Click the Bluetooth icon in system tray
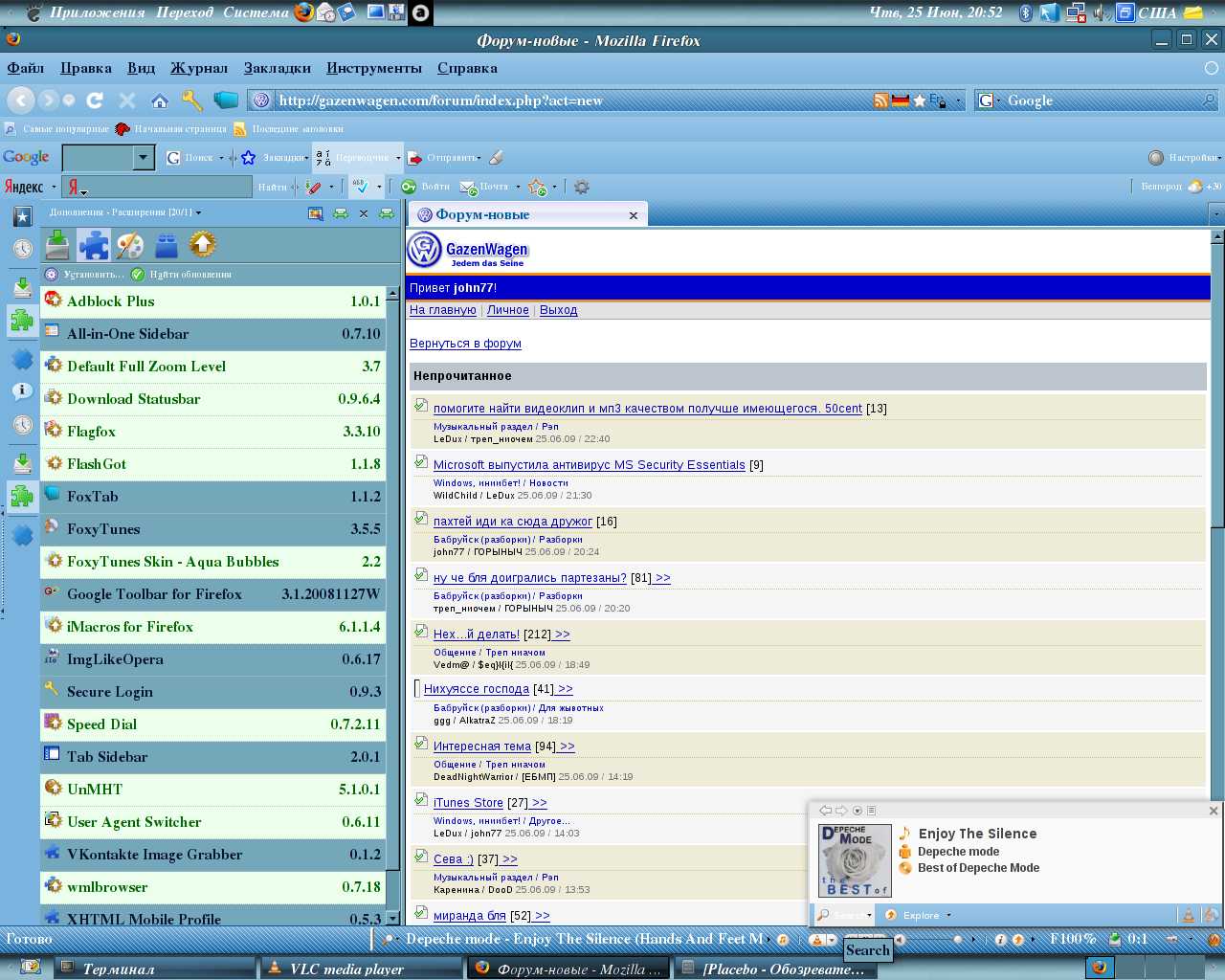 (1025, 12)
